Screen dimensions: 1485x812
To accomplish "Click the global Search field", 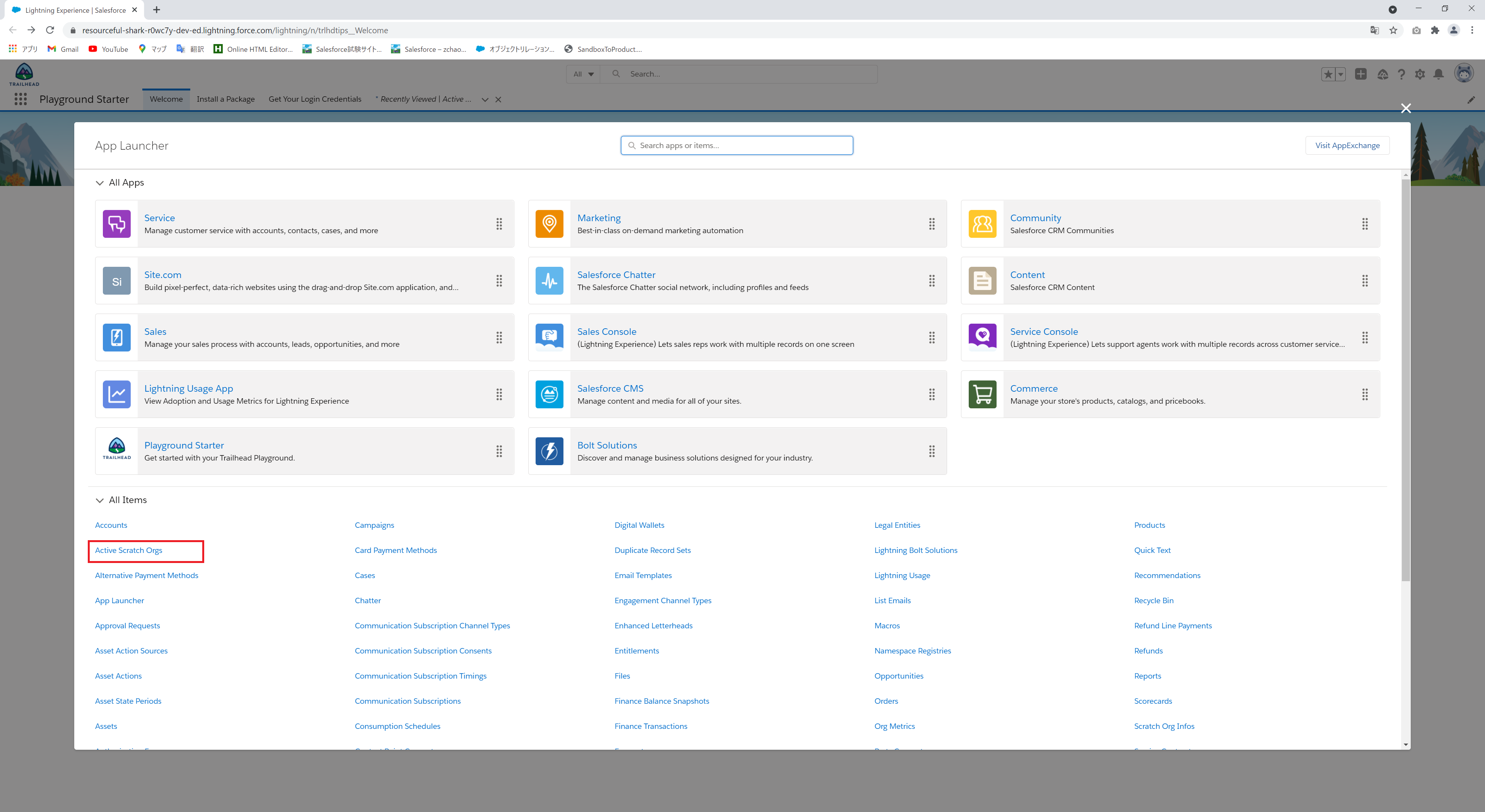I will (x=739, y=74).
